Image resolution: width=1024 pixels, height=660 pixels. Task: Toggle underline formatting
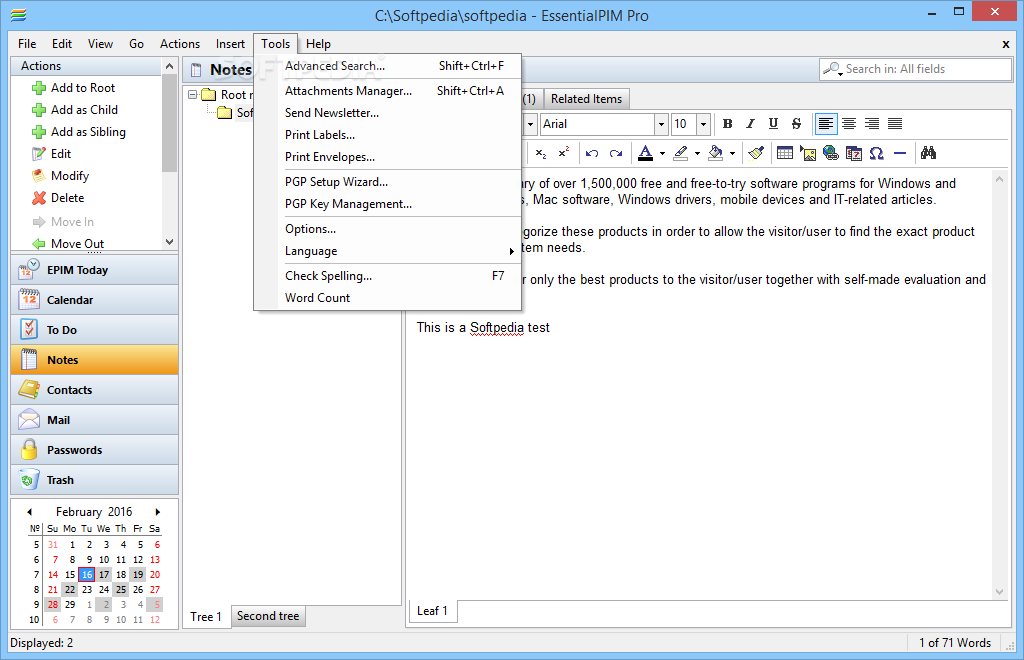(773, 123)
